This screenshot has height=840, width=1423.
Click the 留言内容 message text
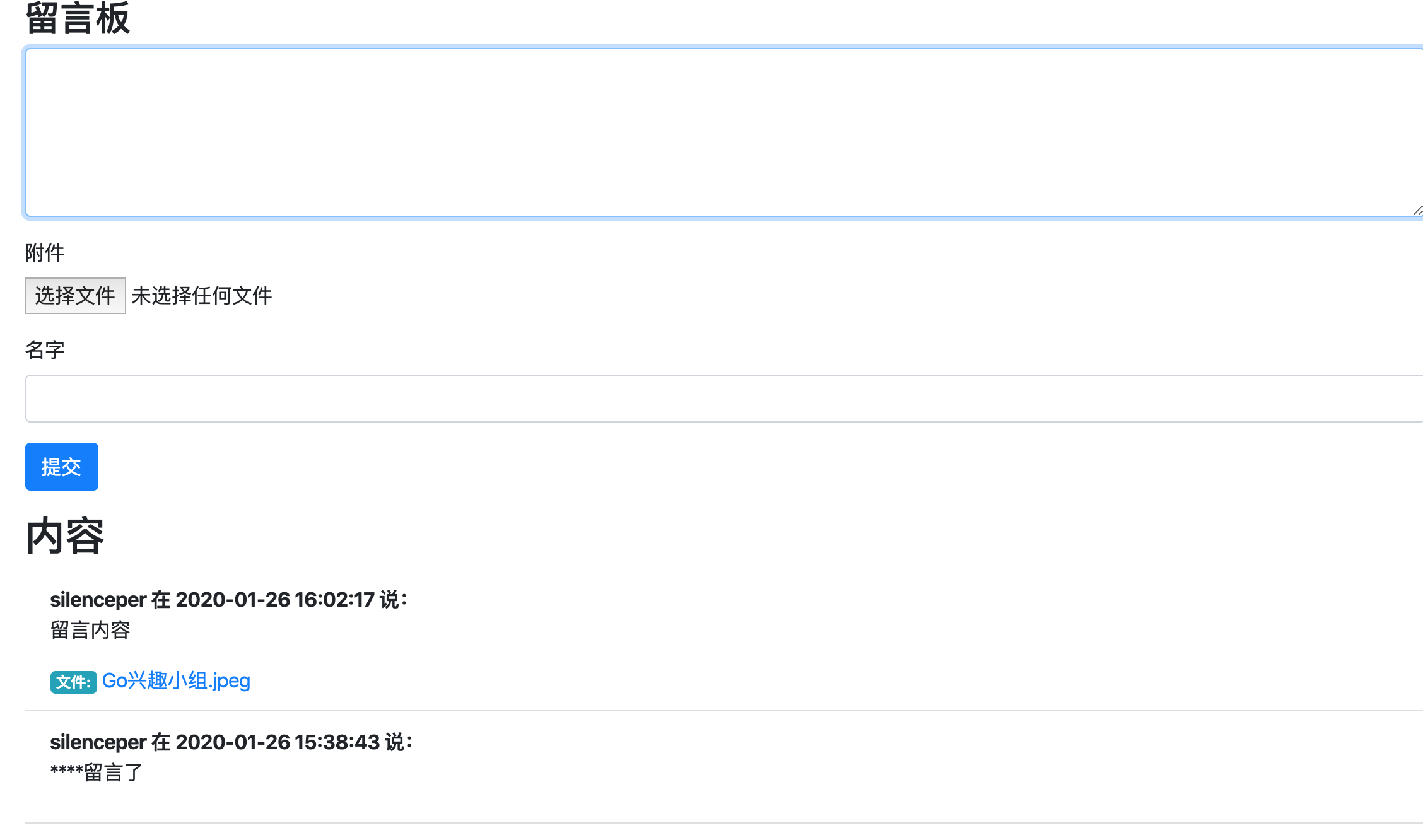pyautogui.click(x=90, y=630)
